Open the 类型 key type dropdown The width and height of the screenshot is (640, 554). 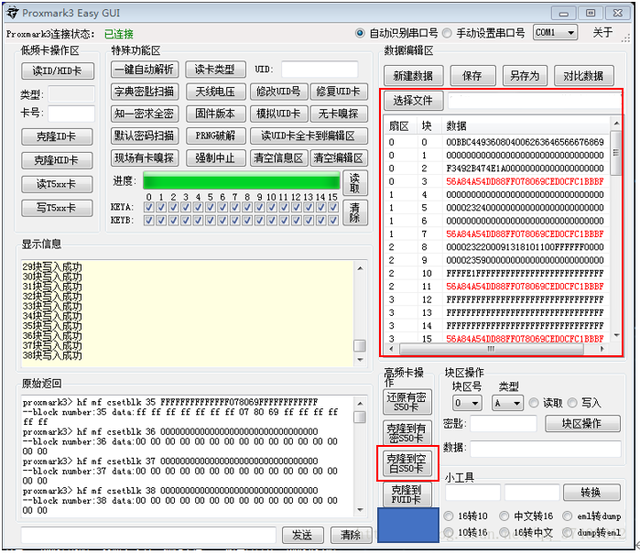coord(509,403)
